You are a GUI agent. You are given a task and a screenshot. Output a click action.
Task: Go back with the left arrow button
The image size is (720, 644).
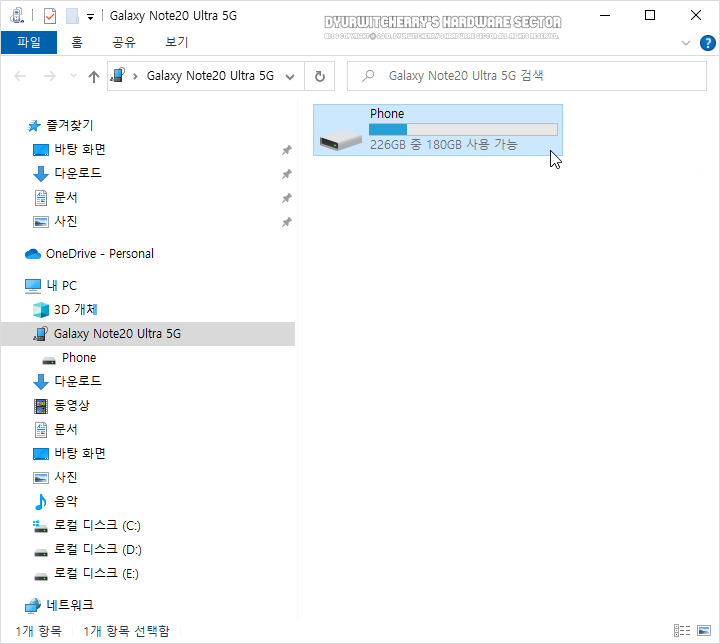point(20,76)
